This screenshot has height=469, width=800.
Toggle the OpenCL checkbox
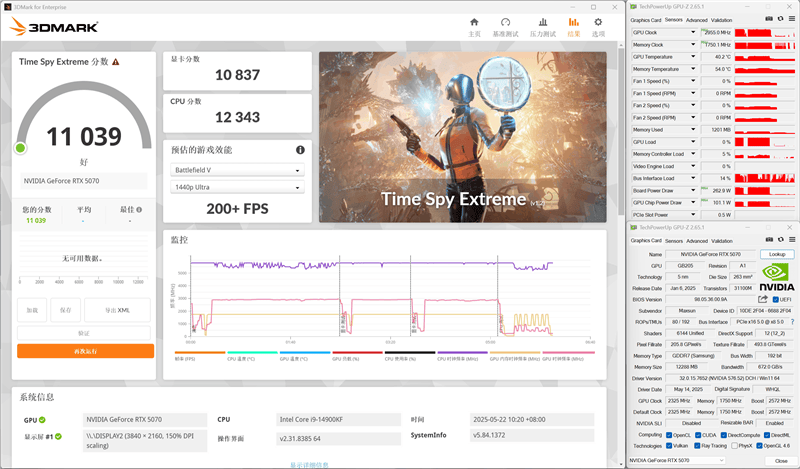[x=669, y=435]
